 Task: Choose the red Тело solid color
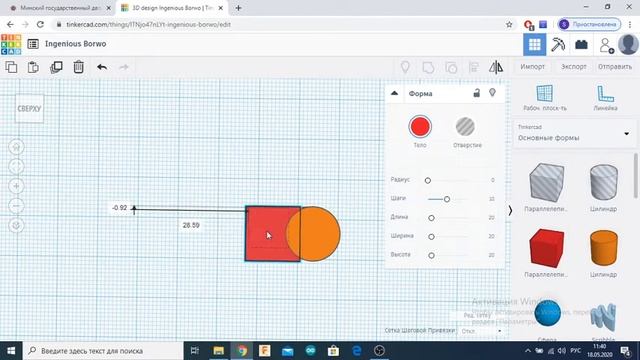coord(420,127)
